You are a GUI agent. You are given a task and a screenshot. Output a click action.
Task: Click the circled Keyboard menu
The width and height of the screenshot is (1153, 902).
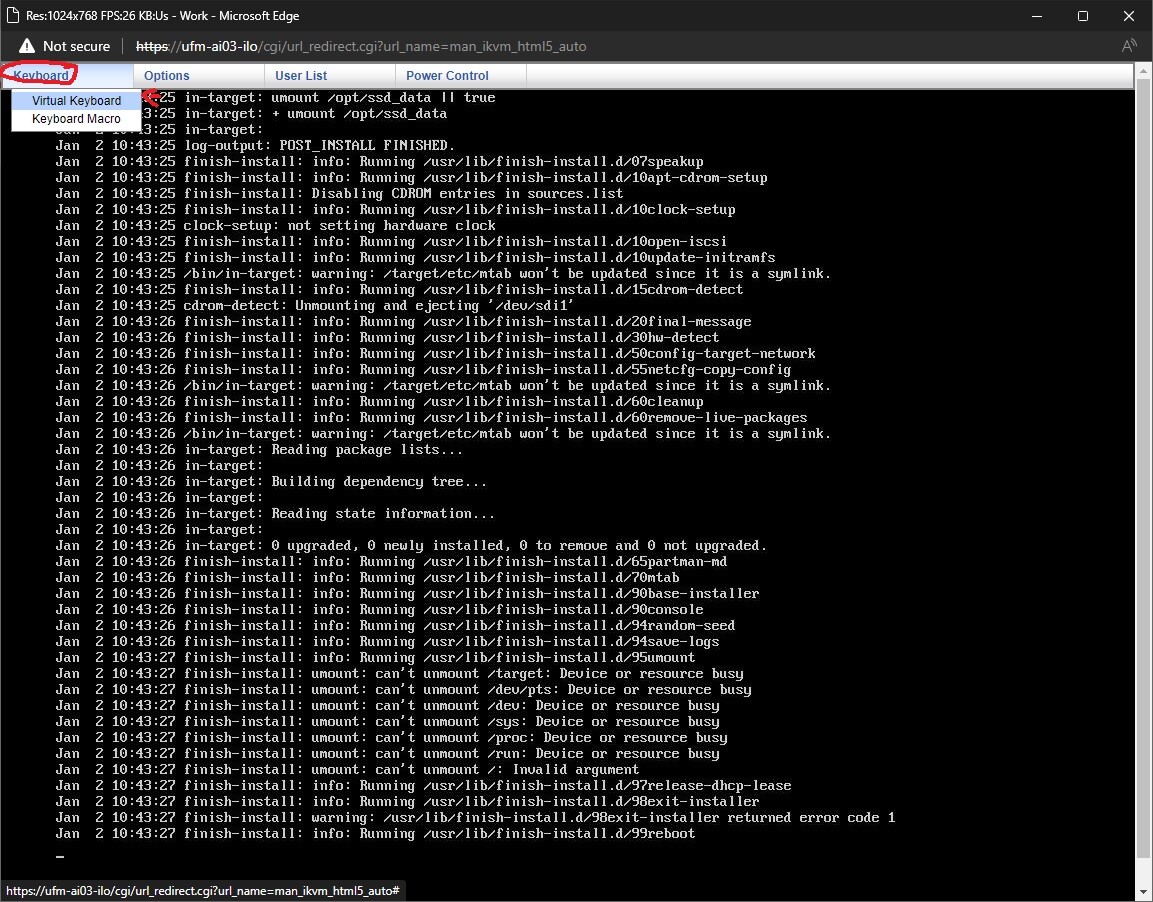[40, 75]
